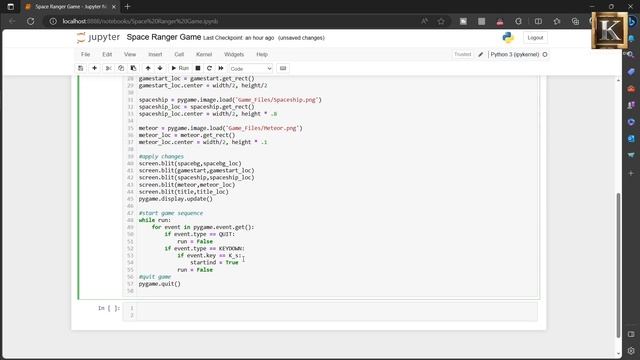Interrupt the kernel with the stop square
The height and width of the screenshot is (360, 640).
[x=198, y=68]
